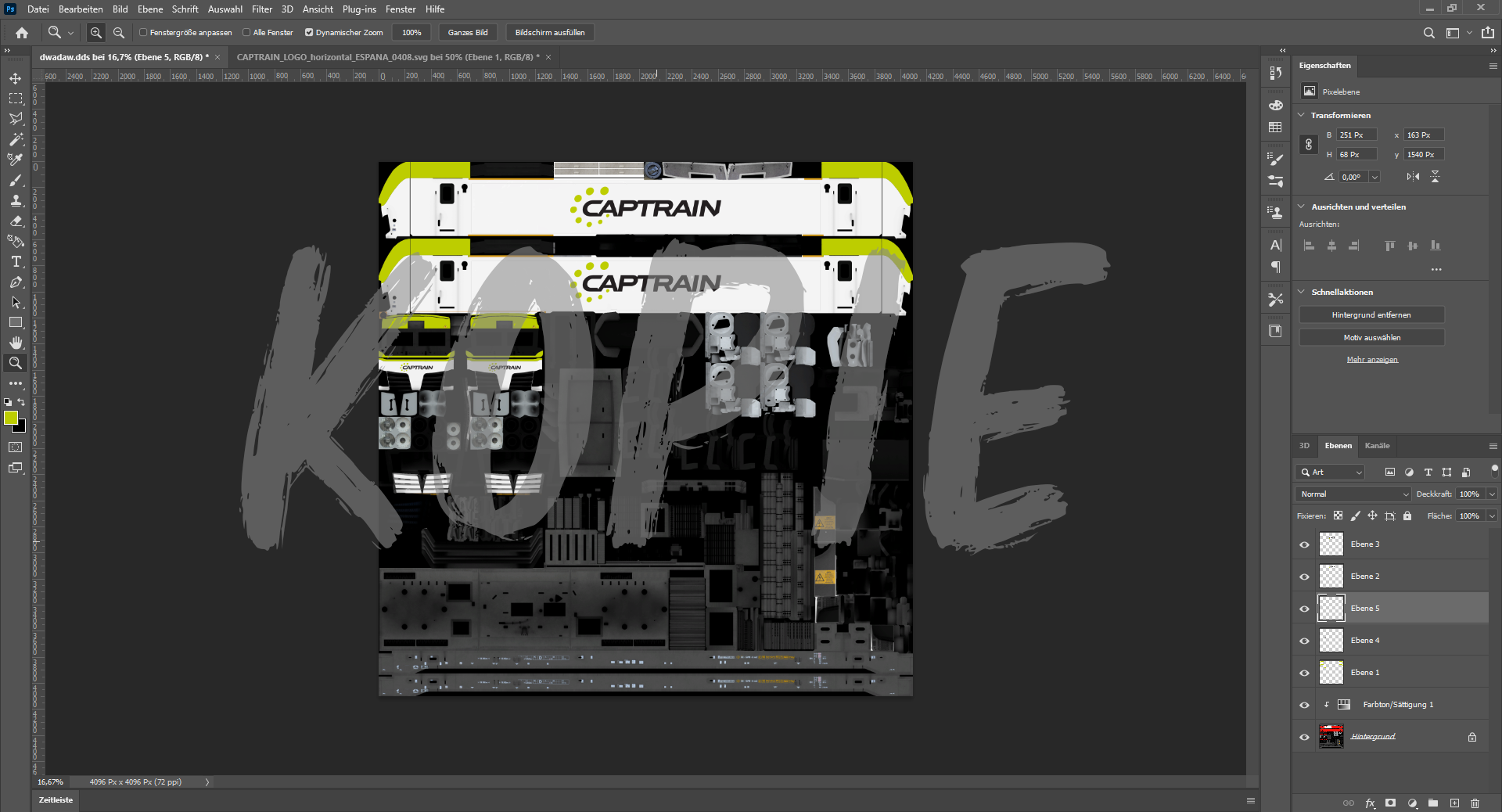This screenshot has width=1502, height=812.
Task: Click the zoom out magnifier icon
Action: click(x=119, y=33)
